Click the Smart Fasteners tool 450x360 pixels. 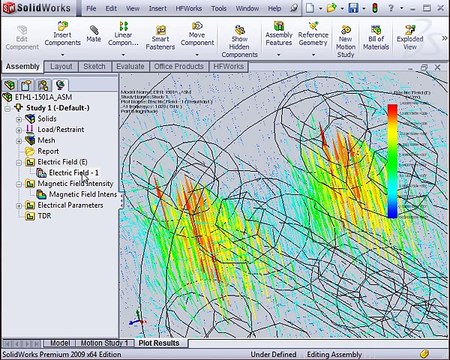(x=160, y=38)
